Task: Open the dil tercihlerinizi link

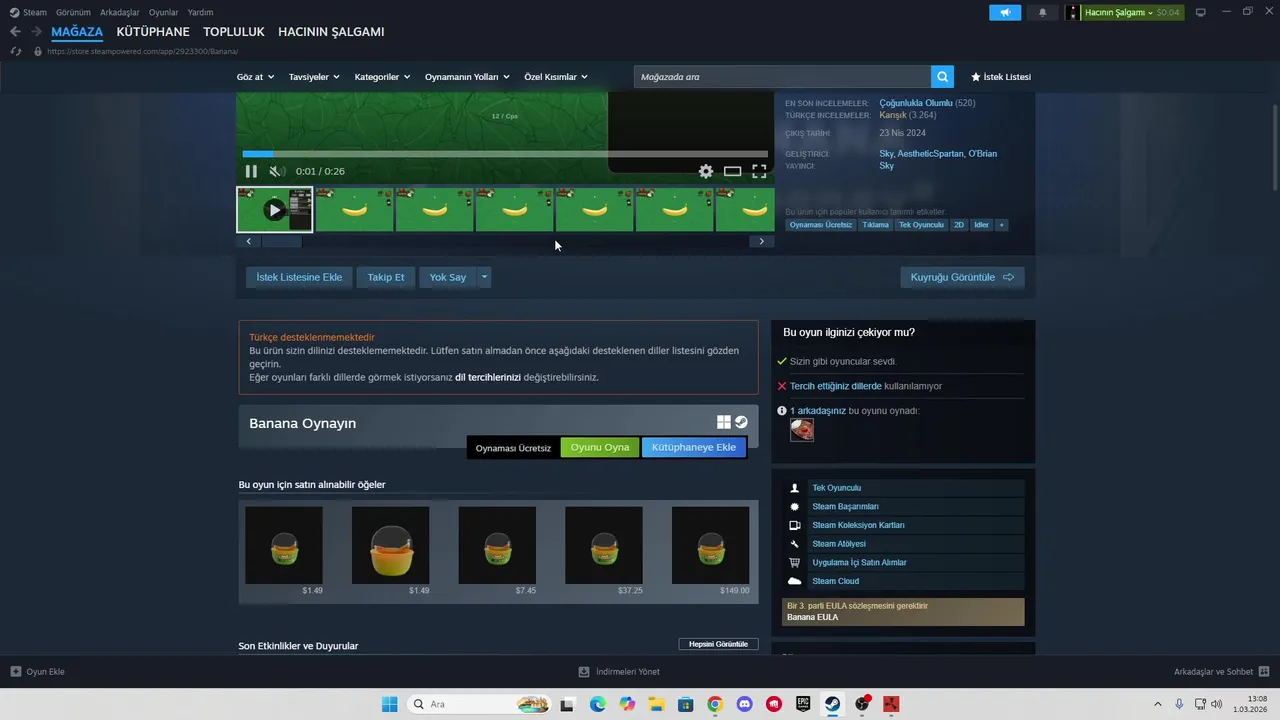Action: pyautogui.click(x=488, y=377)
